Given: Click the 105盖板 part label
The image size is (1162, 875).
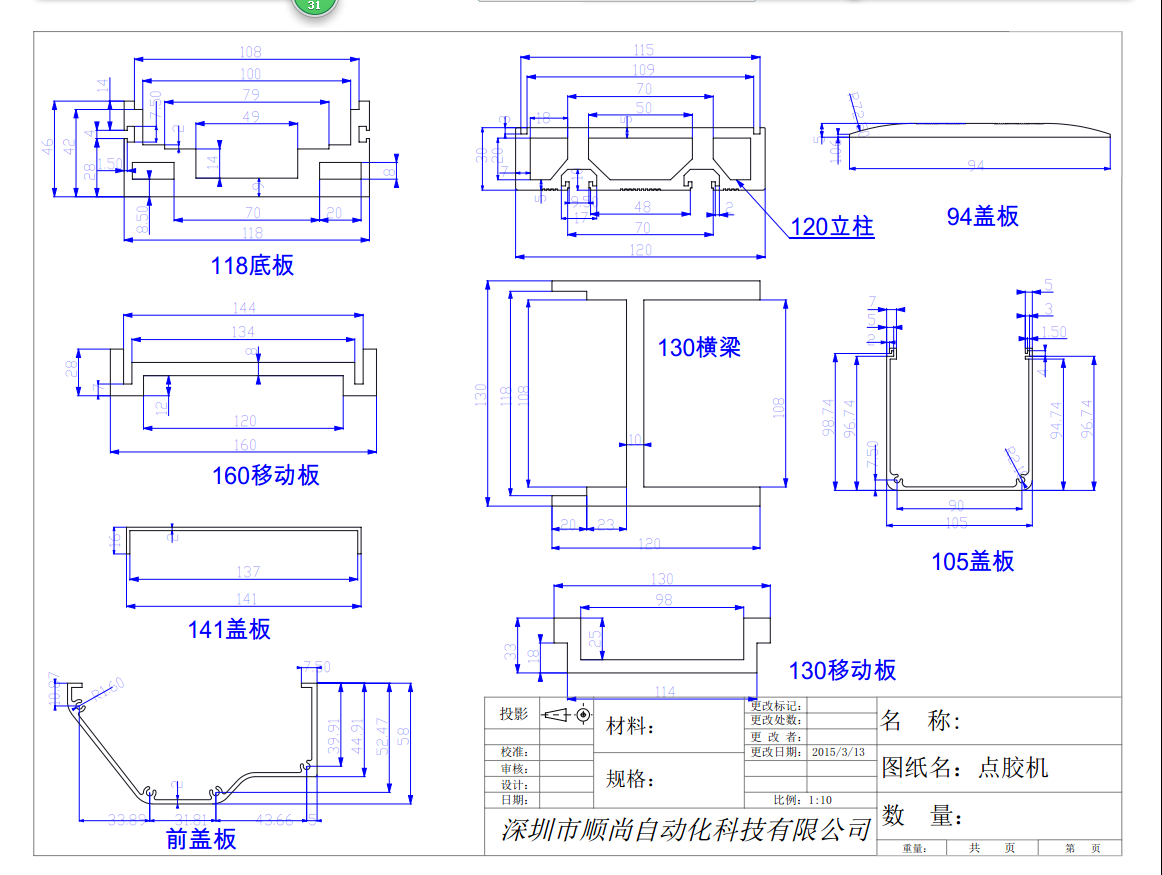Looking at the screenshot, I should pos(972,562).
